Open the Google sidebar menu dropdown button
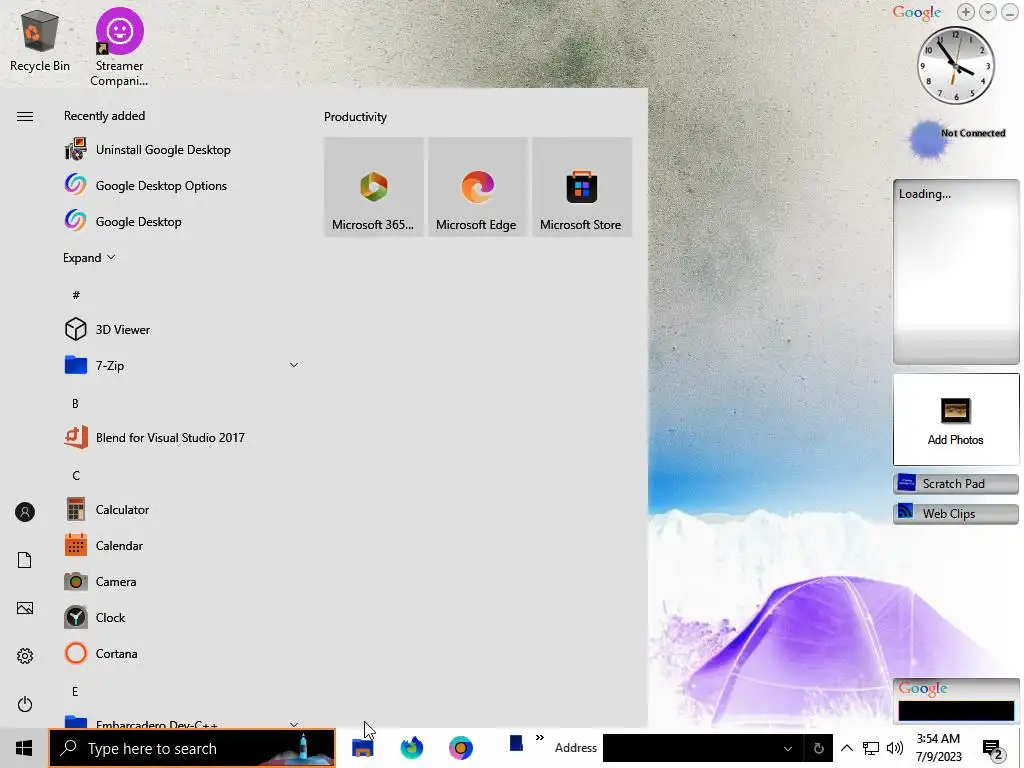This screenshot has width=1024, height=768. click(987, 12)
